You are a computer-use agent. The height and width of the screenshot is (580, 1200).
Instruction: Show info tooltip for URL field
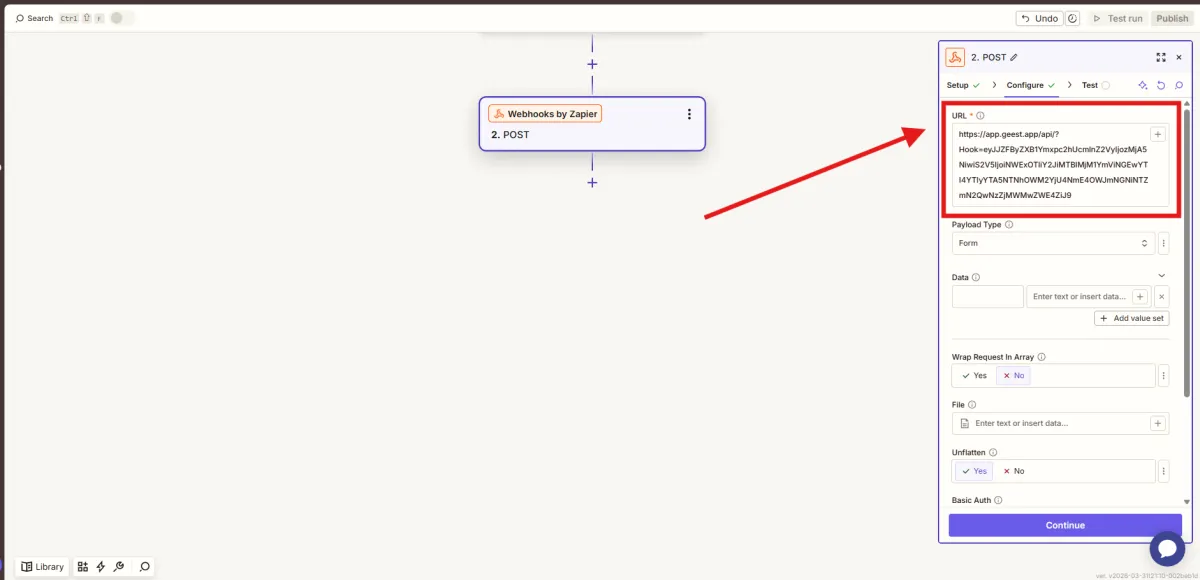(980, 115)
